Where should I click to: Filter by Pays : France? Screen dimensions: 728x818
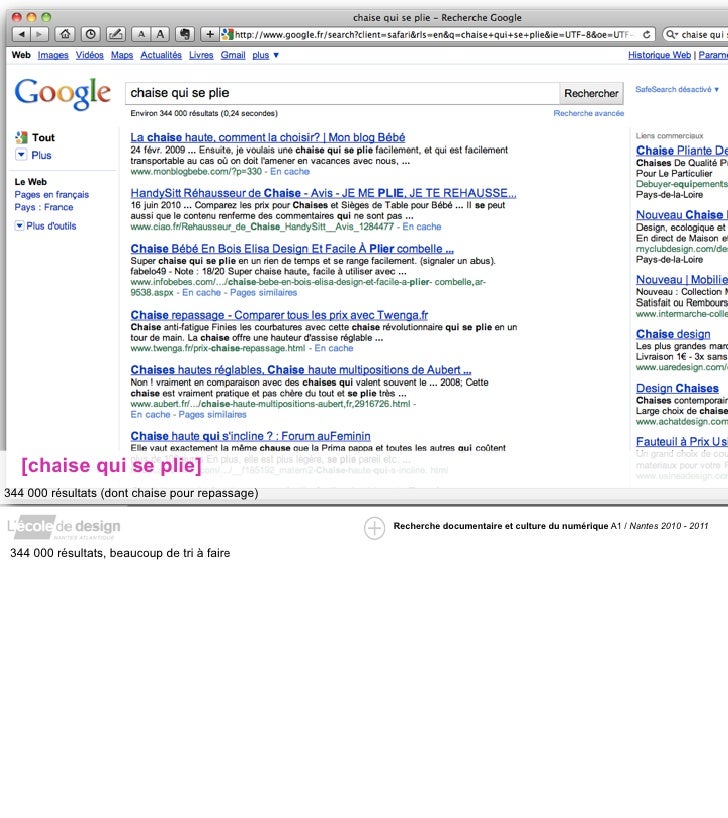[x=44, y=207]
